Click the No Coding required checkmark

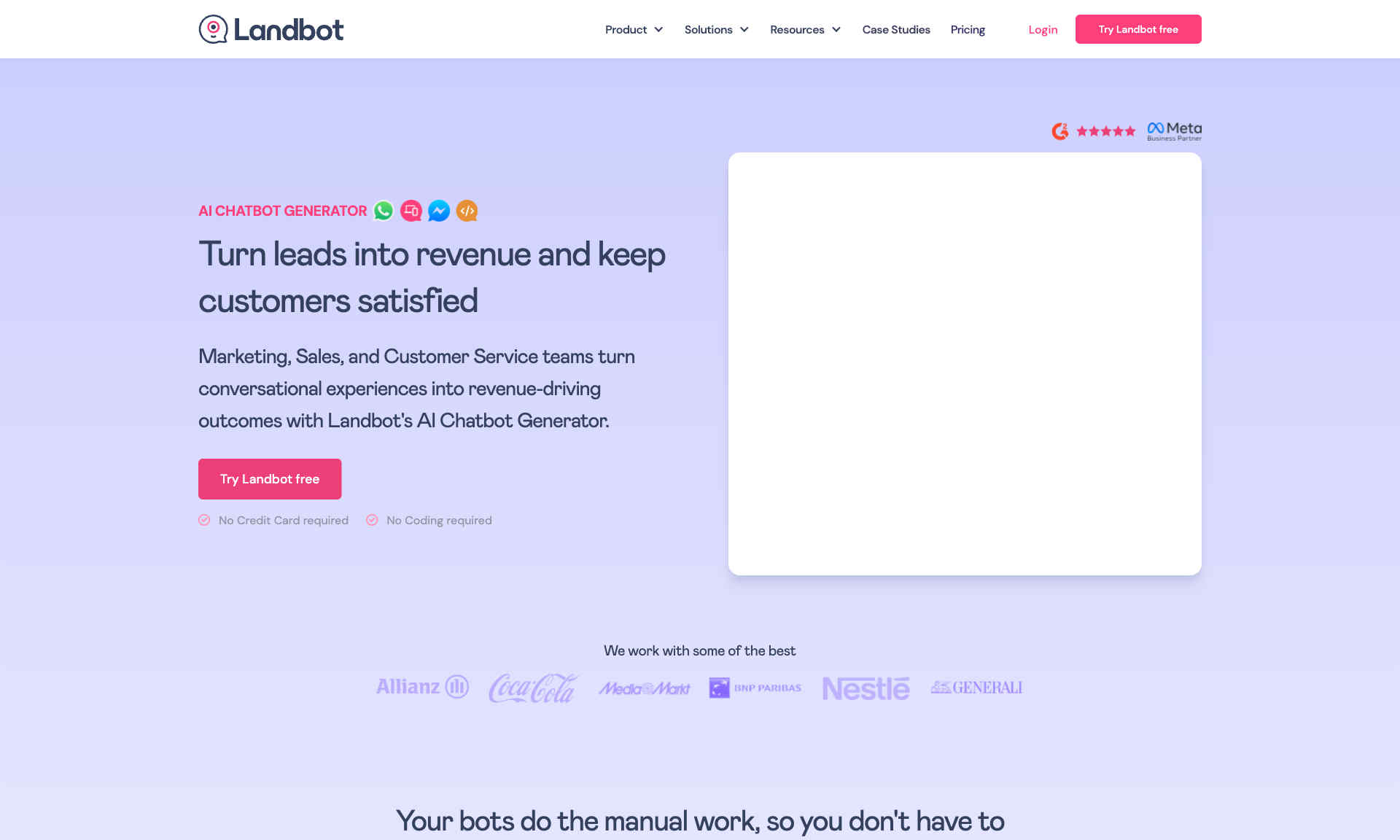click(371, 520)
